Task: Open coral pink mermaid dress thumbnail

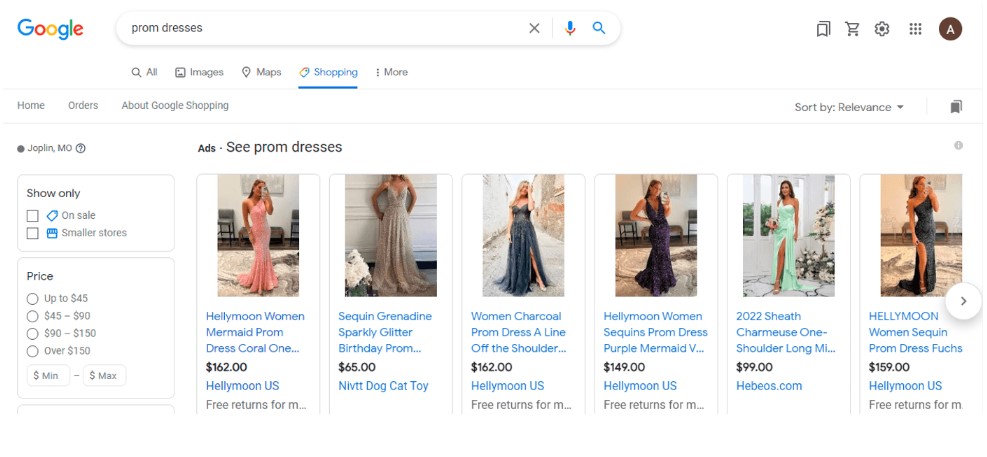Action: click(x=258, y=235)
